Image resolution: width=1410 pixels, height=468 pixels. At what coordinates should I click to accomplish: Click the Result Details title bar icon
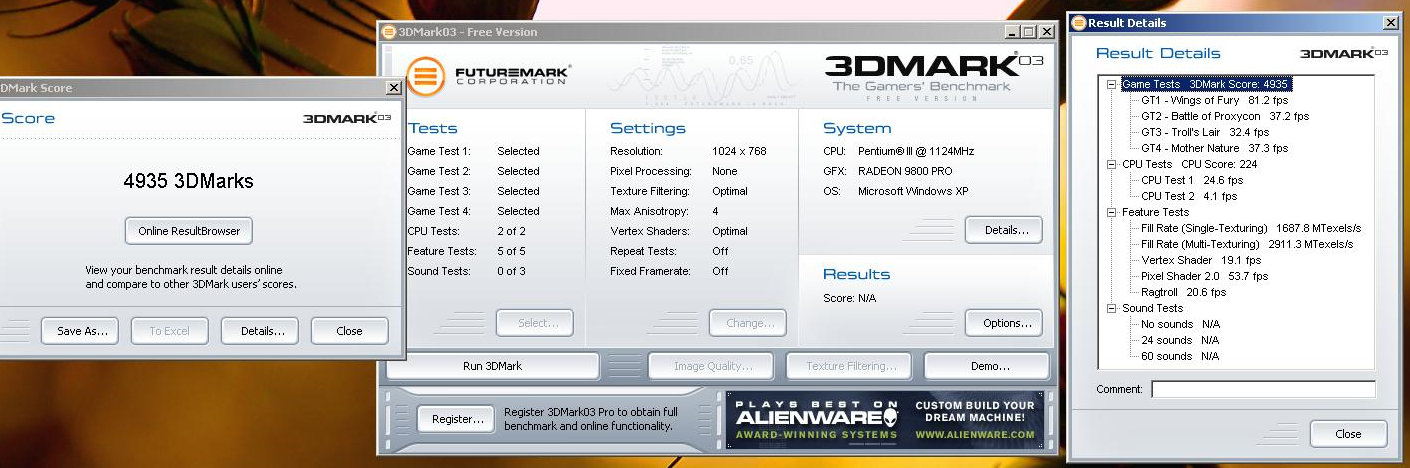(x=1078, y=23)
